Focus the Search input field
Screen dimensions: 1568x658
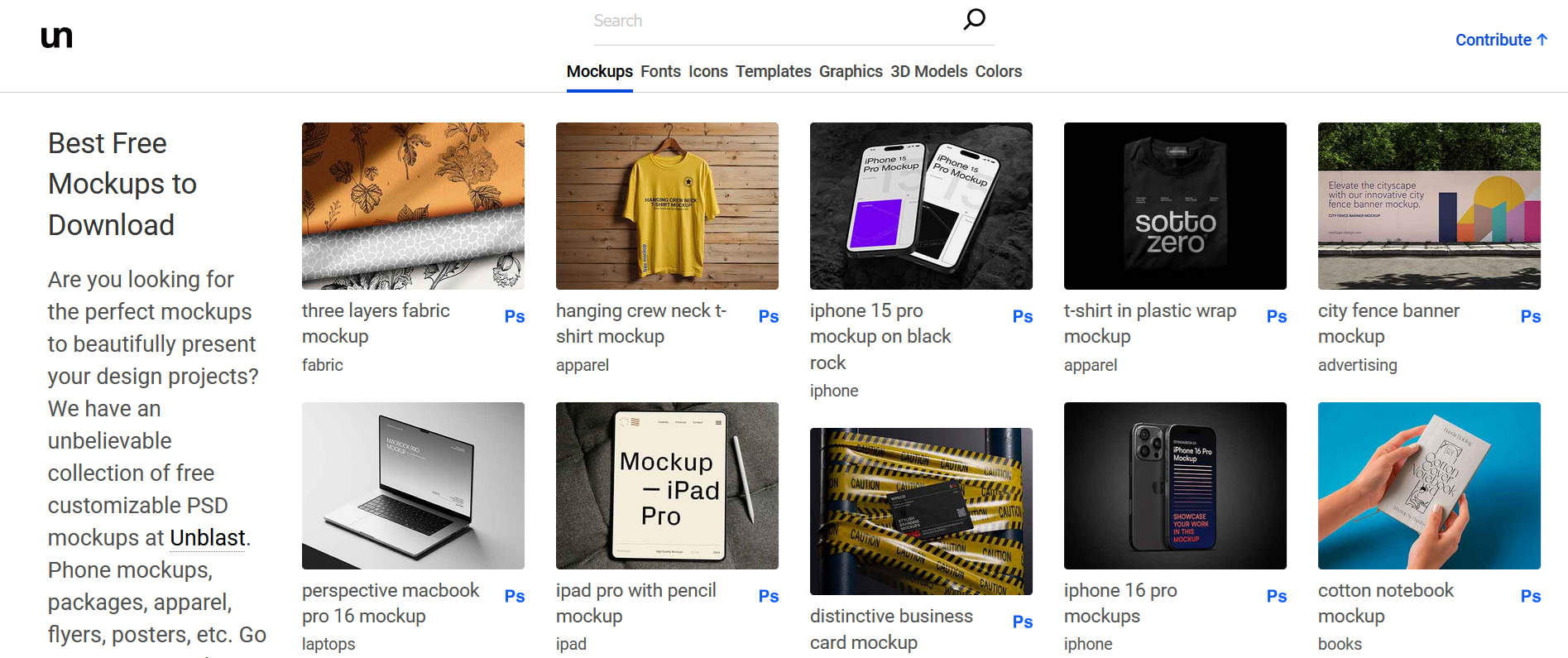pyautogui.click(x=774, y=21)
